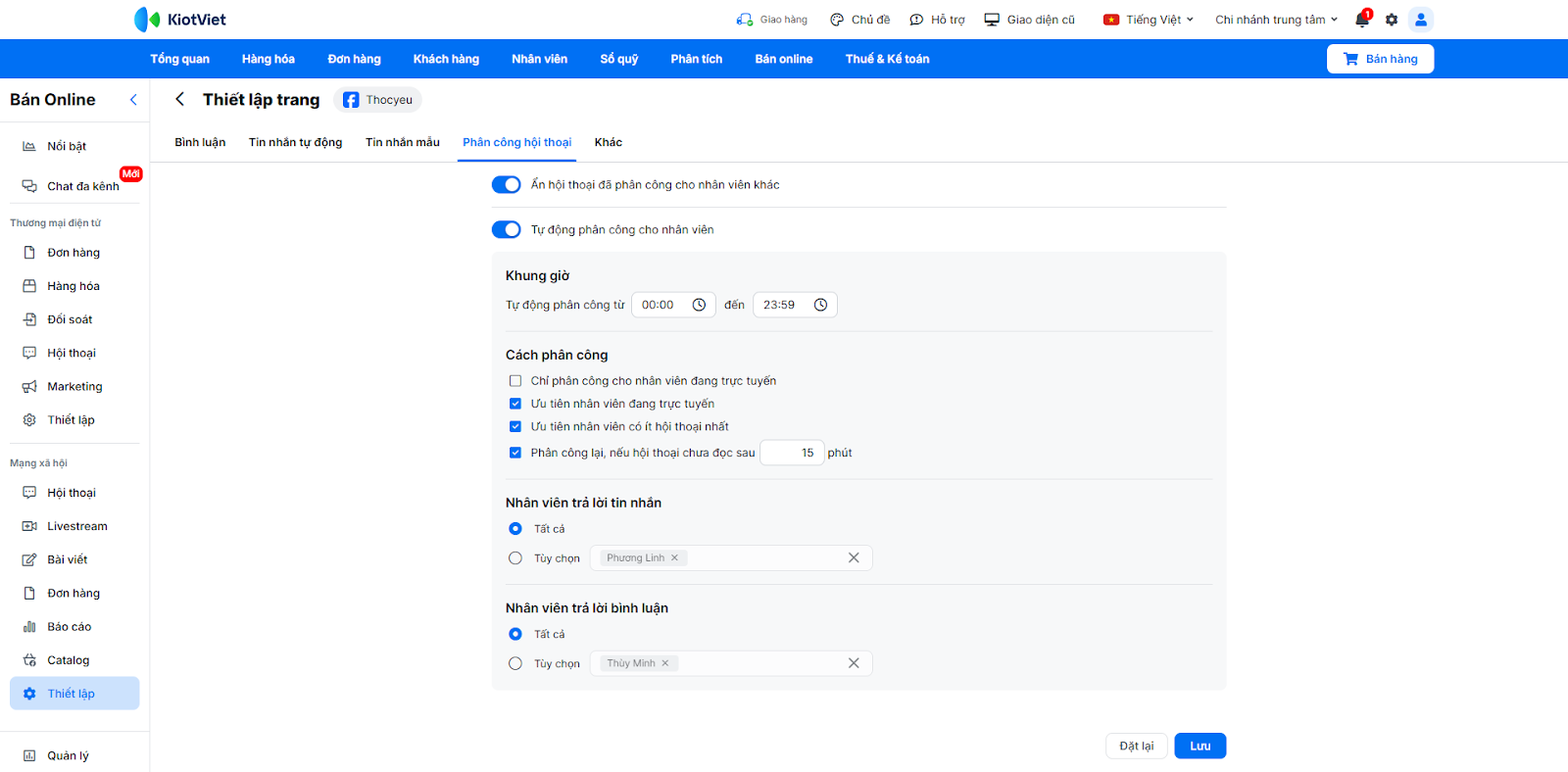
Task: Uncheck Phân công lại nếu hội thoại chưa đọc
Action: (515, 453)
